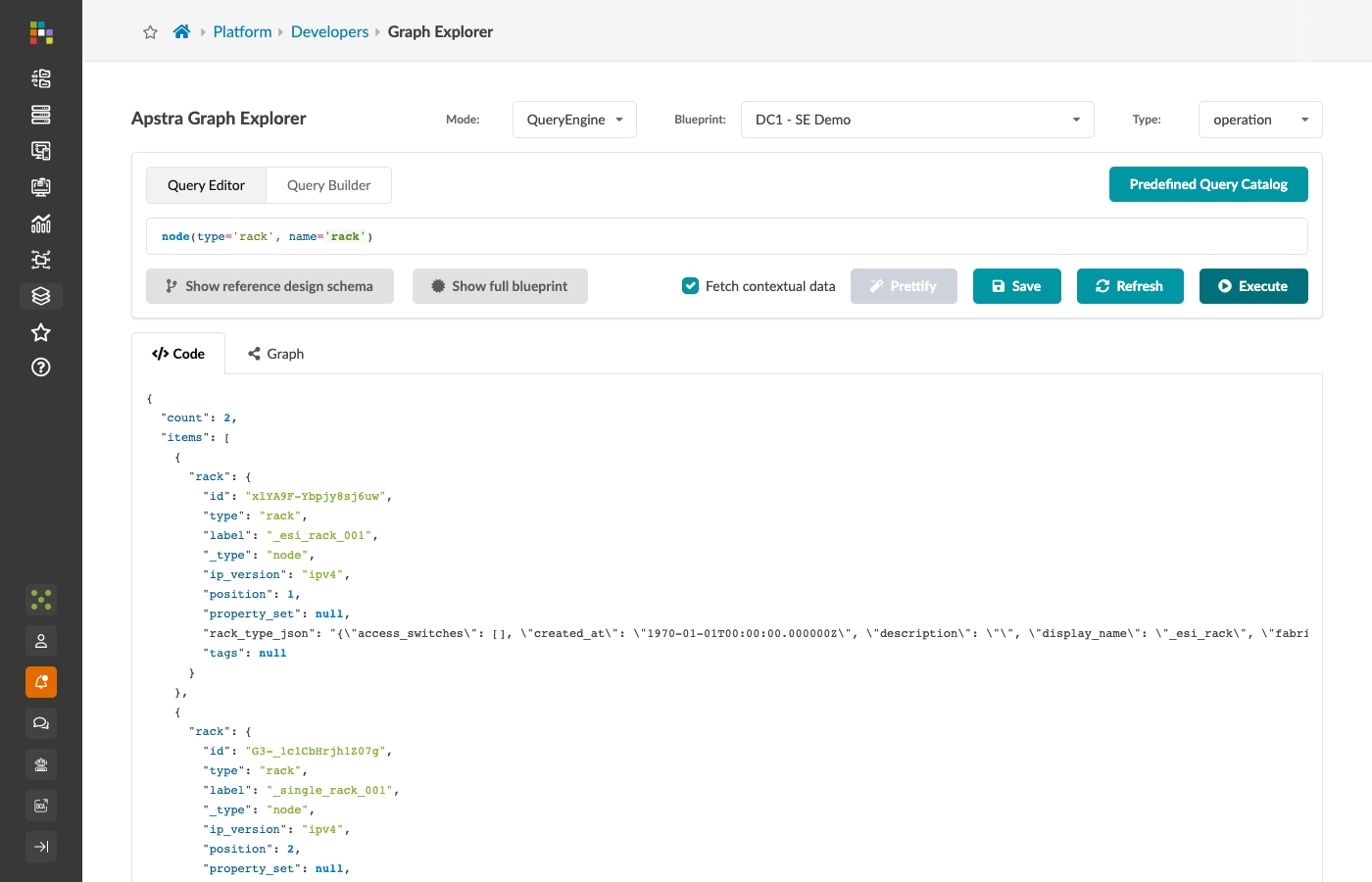Open the orange notifications bell icon
The height and width of the screenshot is (882, 1372).
click(41, 682)
